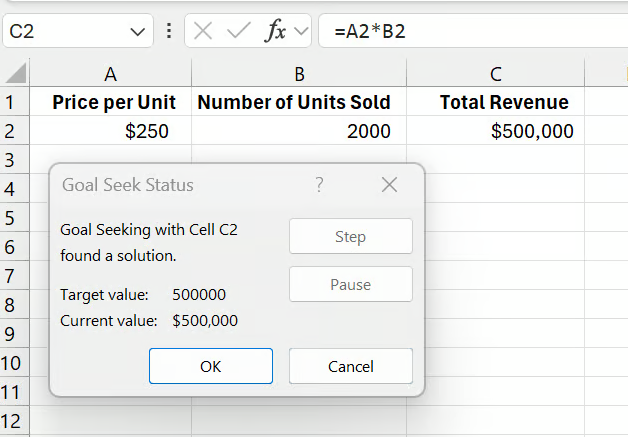
Task: Click the Pause button in the dialog
Action: 350,285
